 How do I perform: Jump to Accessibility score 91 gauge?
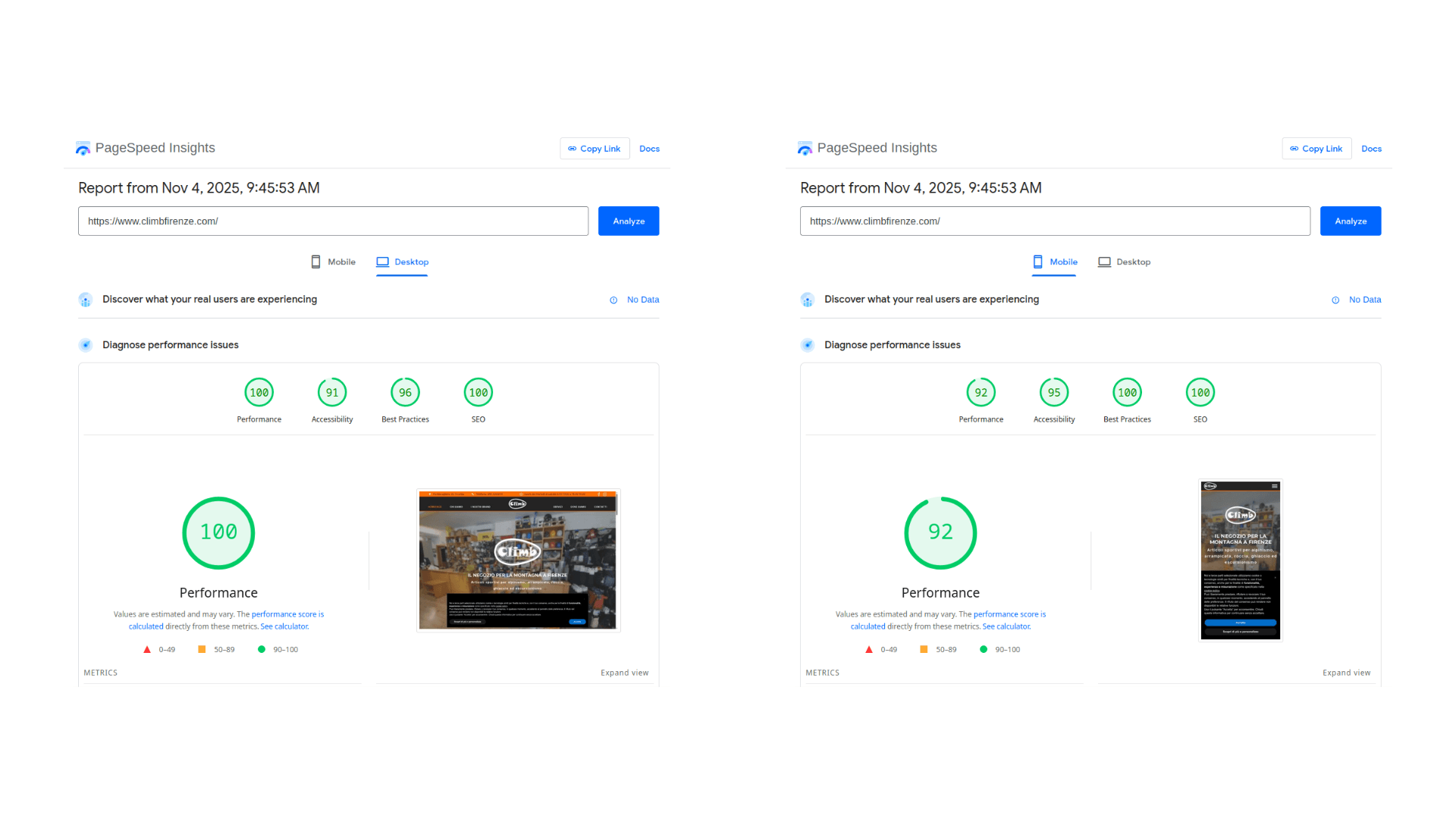tap(332, 393)
